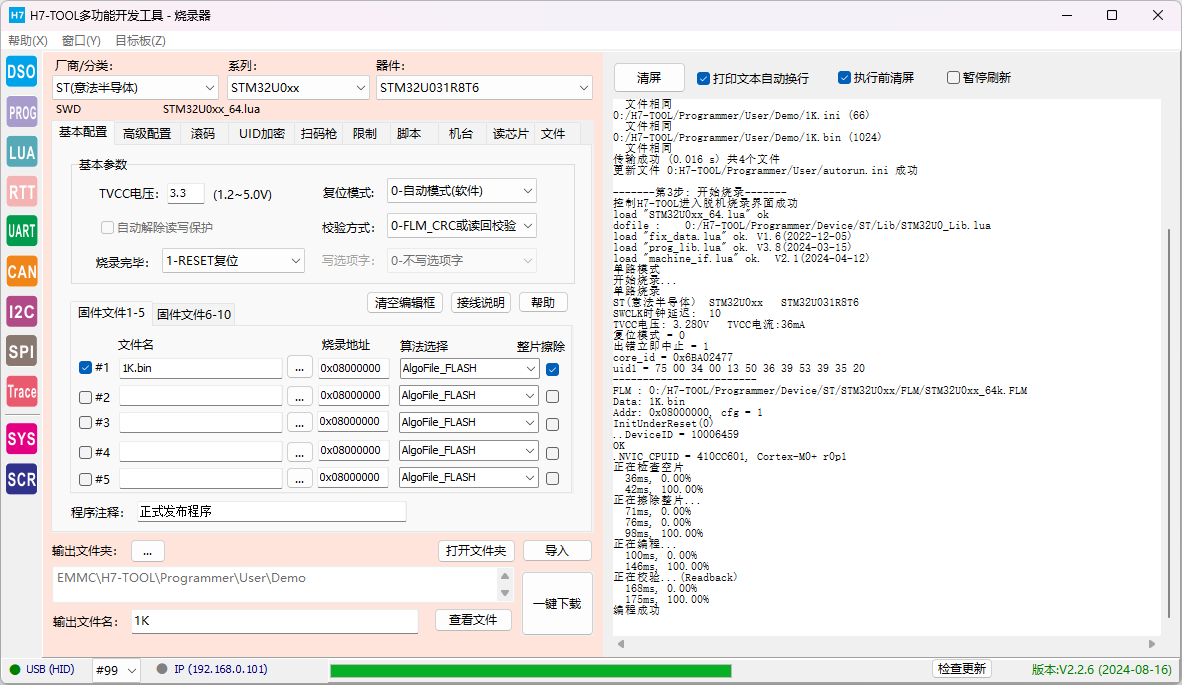The width and height of the screenshot is (1182, 685).
Task: Open the 烧录完毕 1-RESET复位 dropdown
Action: pos(233,261)
